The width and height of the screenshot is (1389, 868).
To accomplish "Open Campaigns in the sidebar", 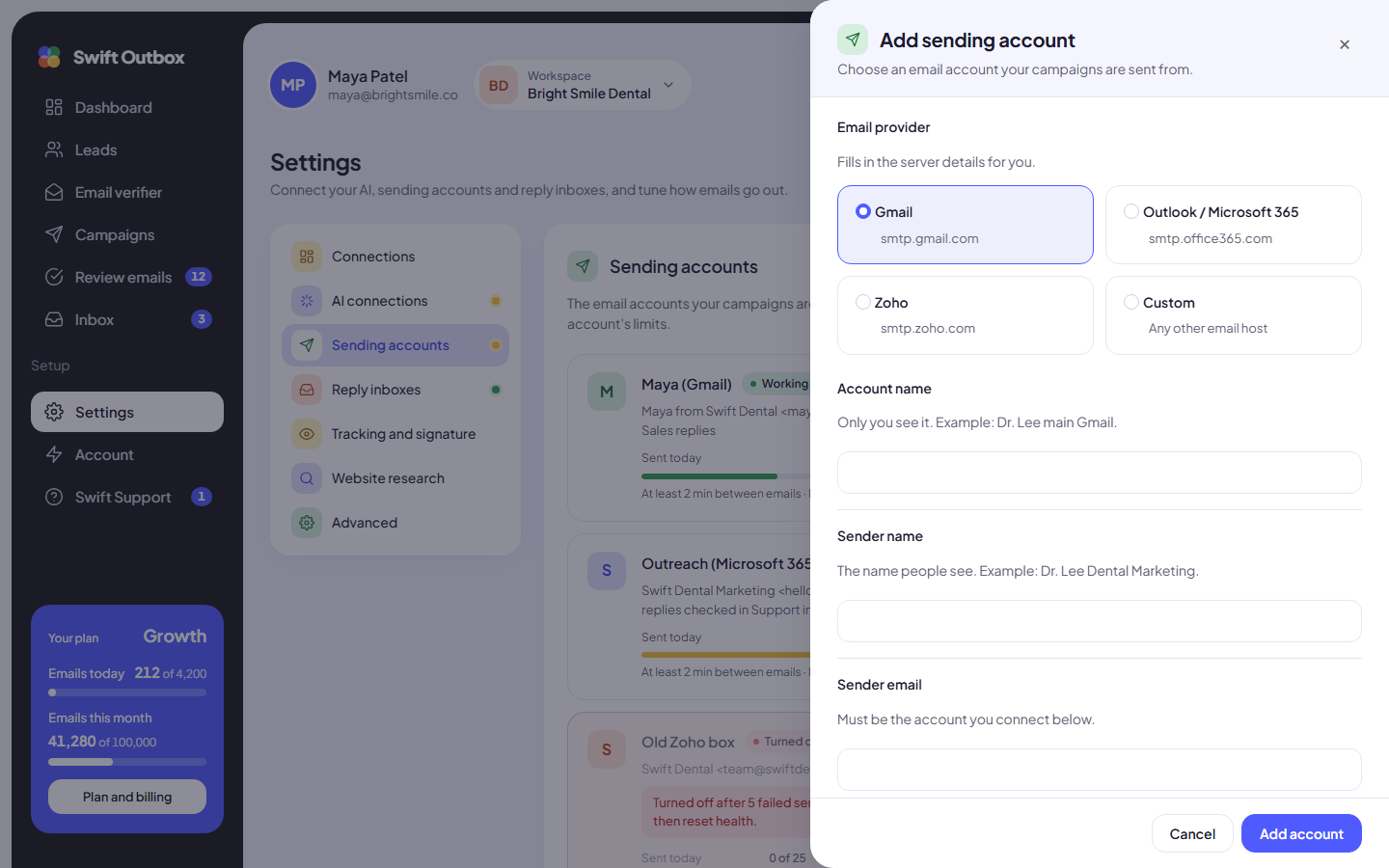I will coord(127,234).
